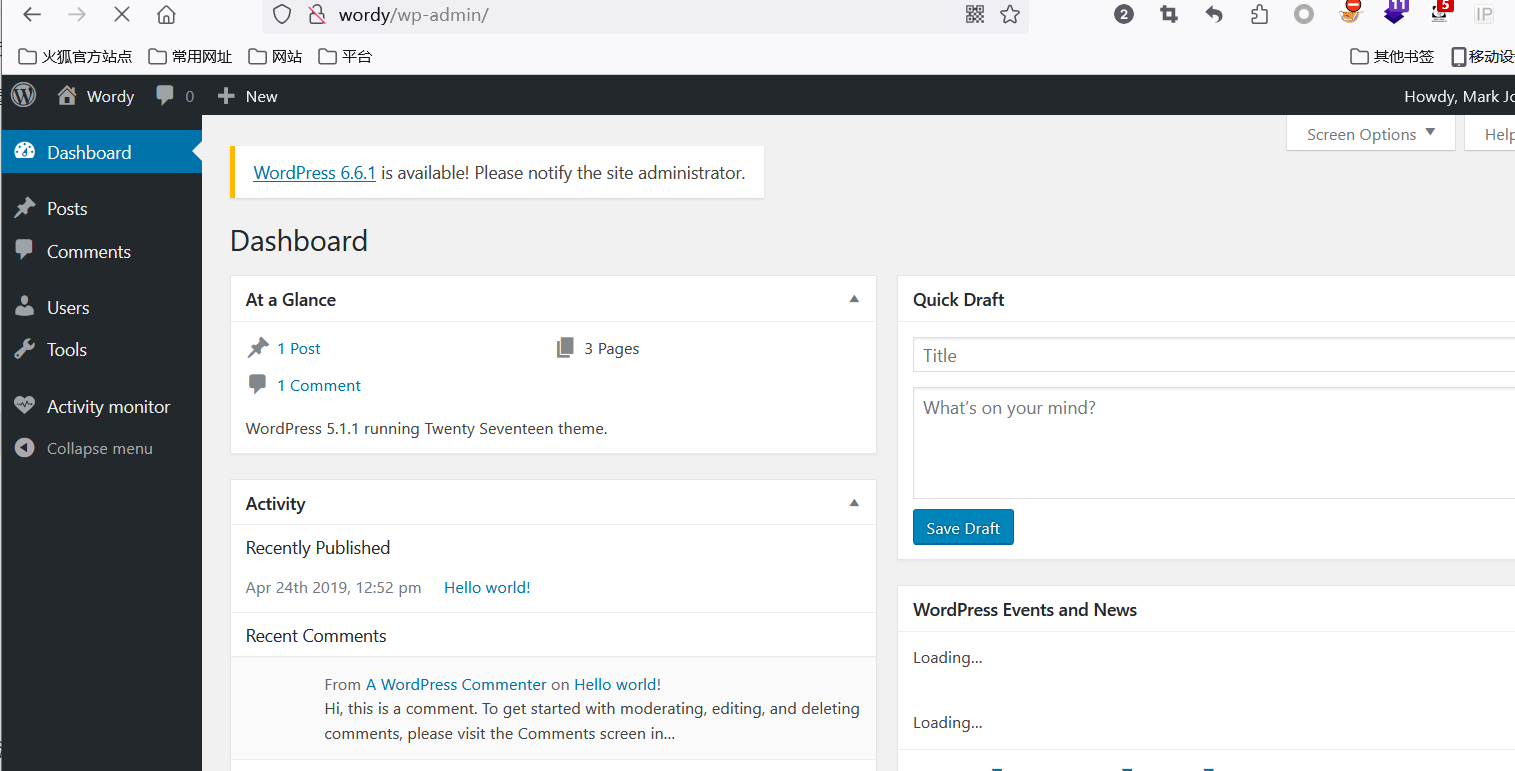Click the shield tracking protection icon
Viewport: 1515px width, 771px height.
[x=283, y=14]
